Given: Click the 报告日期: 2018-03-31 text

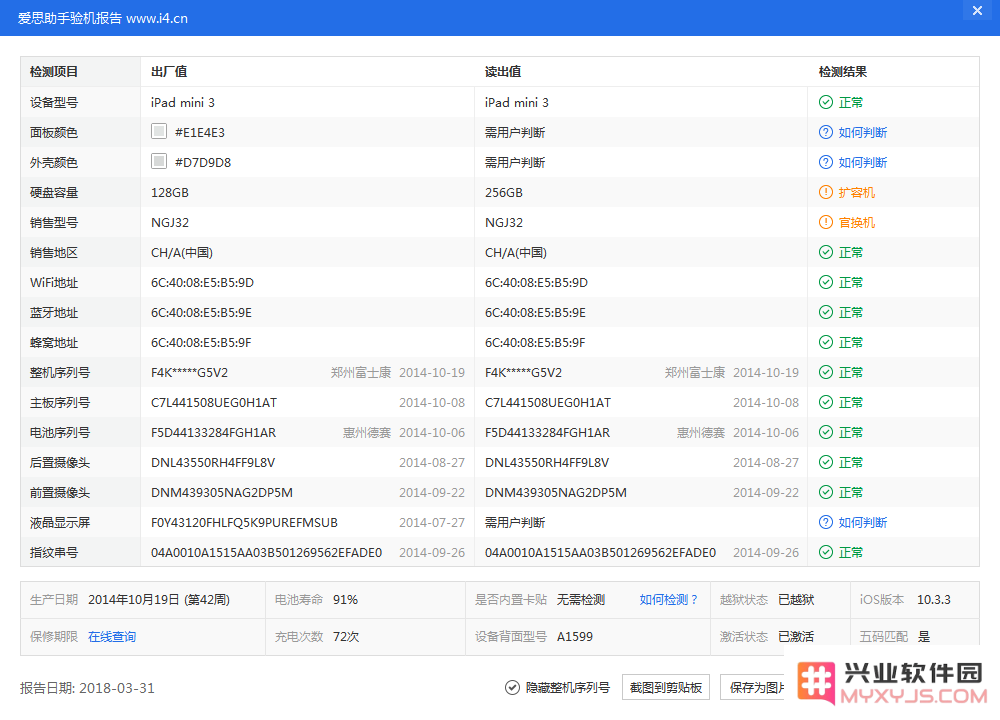Looking at the screenshot, I should [87, 688].
